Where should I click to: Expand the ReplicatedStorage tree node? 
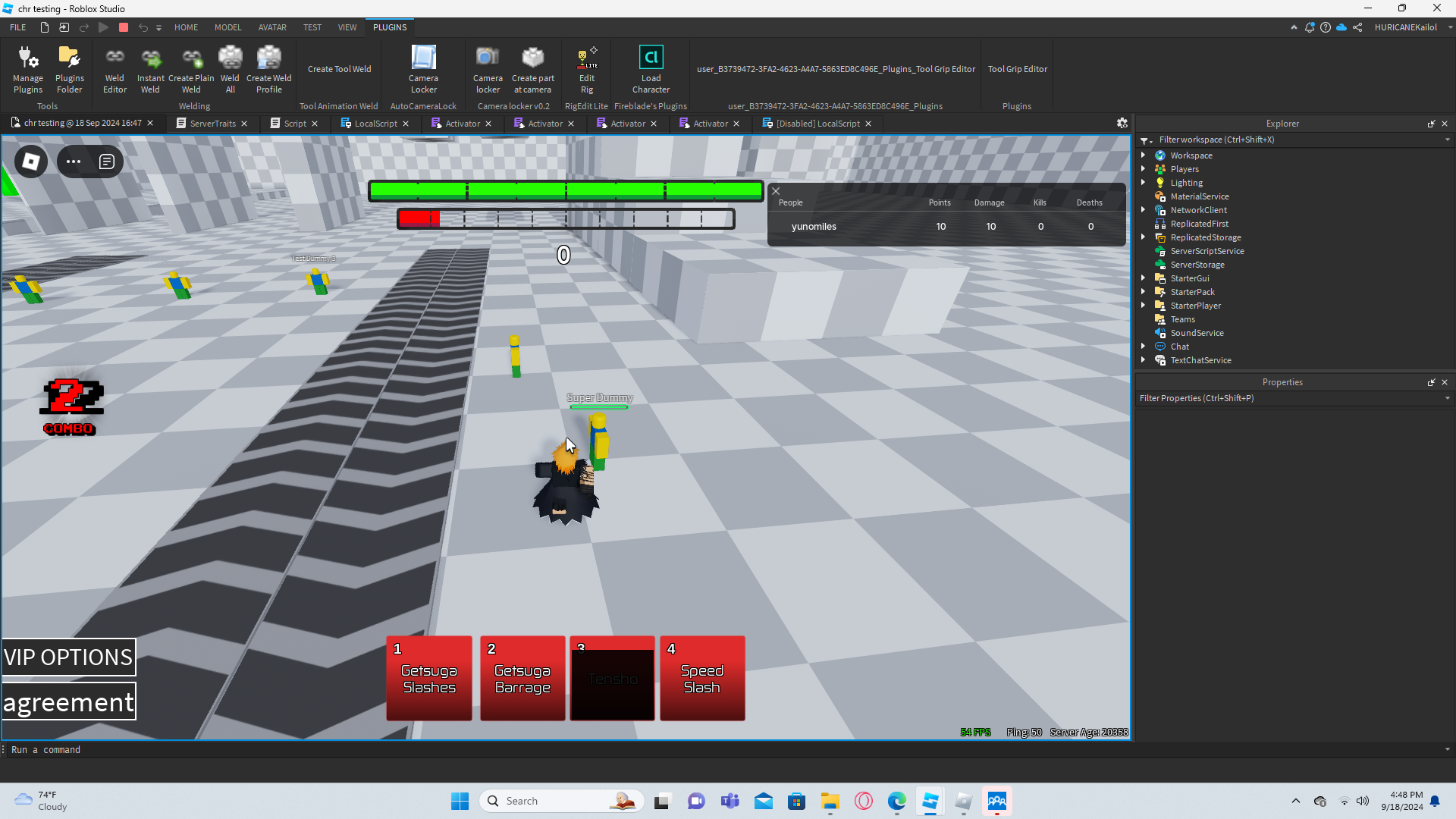(x=1144, y=237)
